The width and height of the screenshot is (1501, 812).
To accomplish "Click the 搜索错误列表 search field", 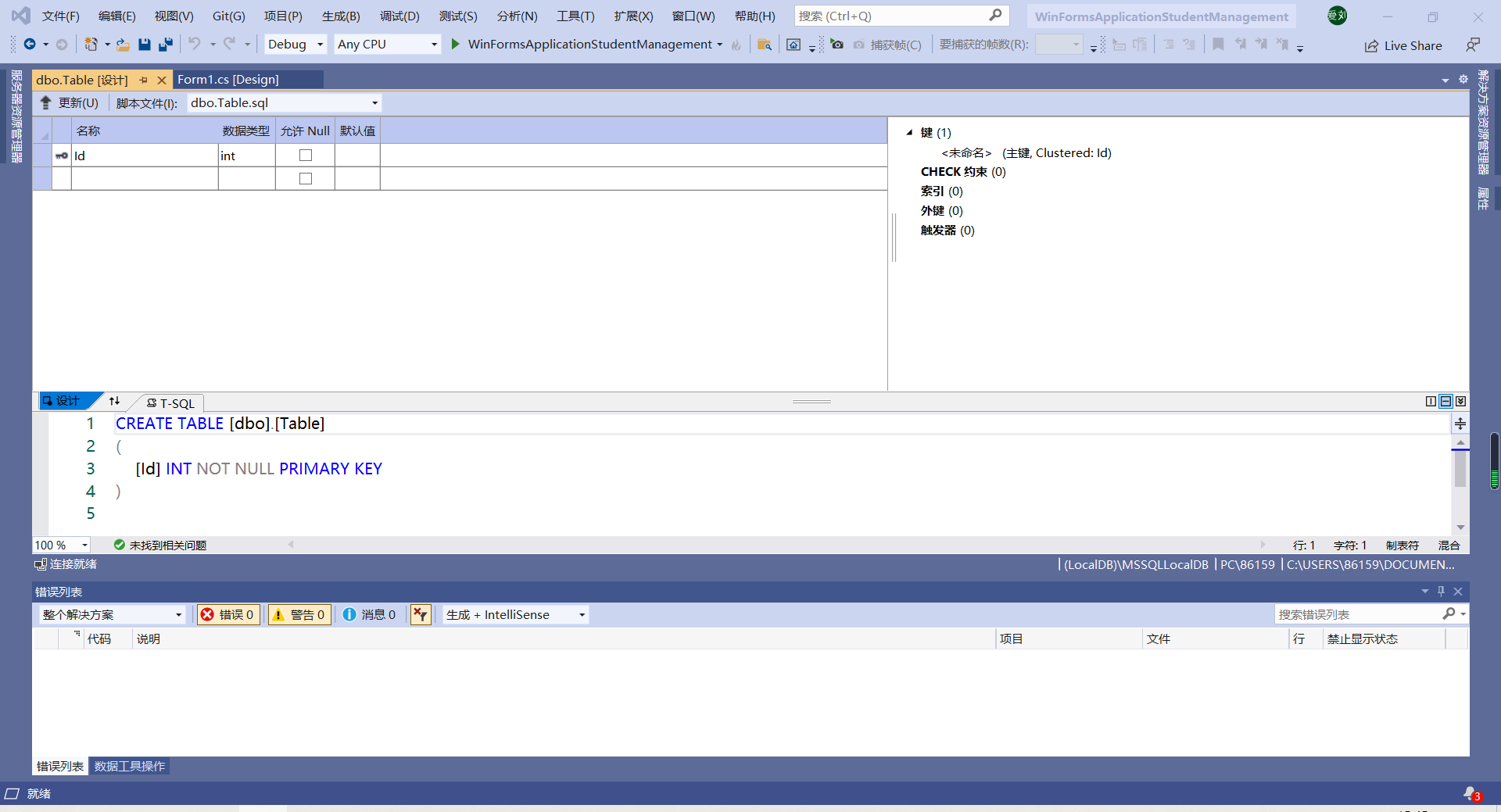I will click(x=1360, y=614).
